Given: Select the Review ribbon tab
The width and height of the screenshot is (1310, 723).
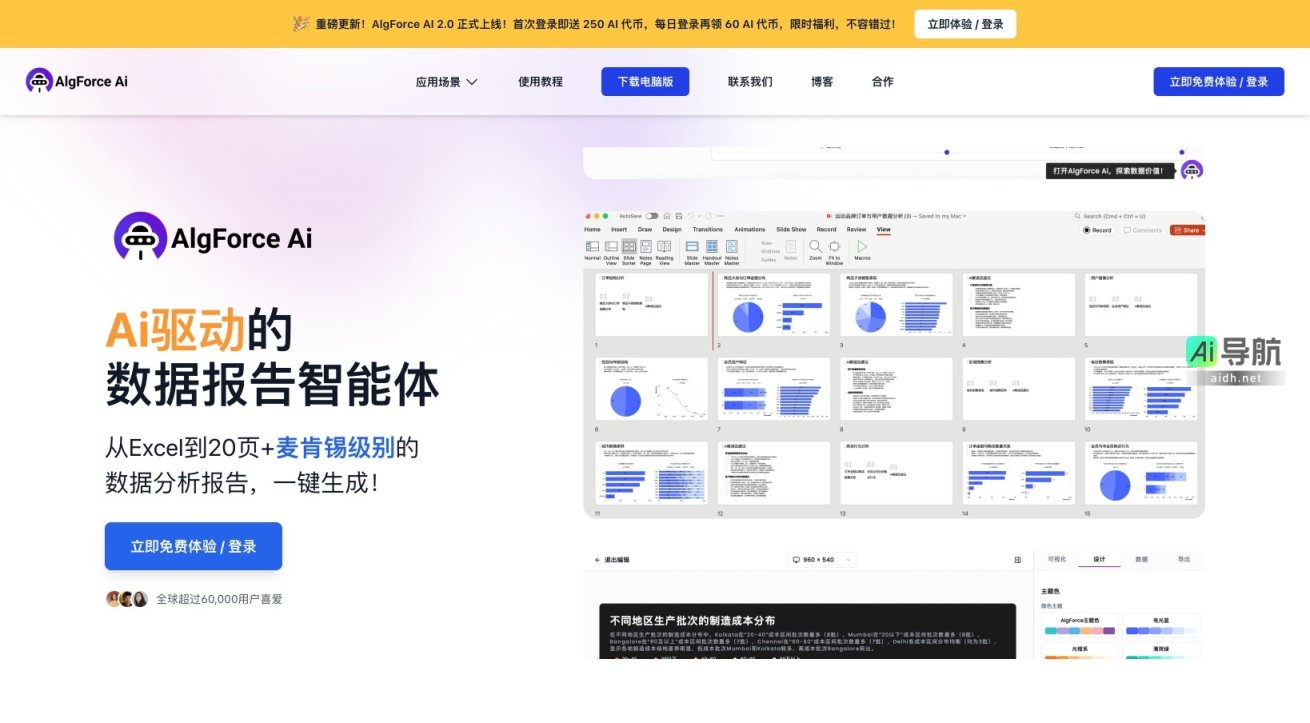Looking at the screenshot, I should click(x=856, y=229).
